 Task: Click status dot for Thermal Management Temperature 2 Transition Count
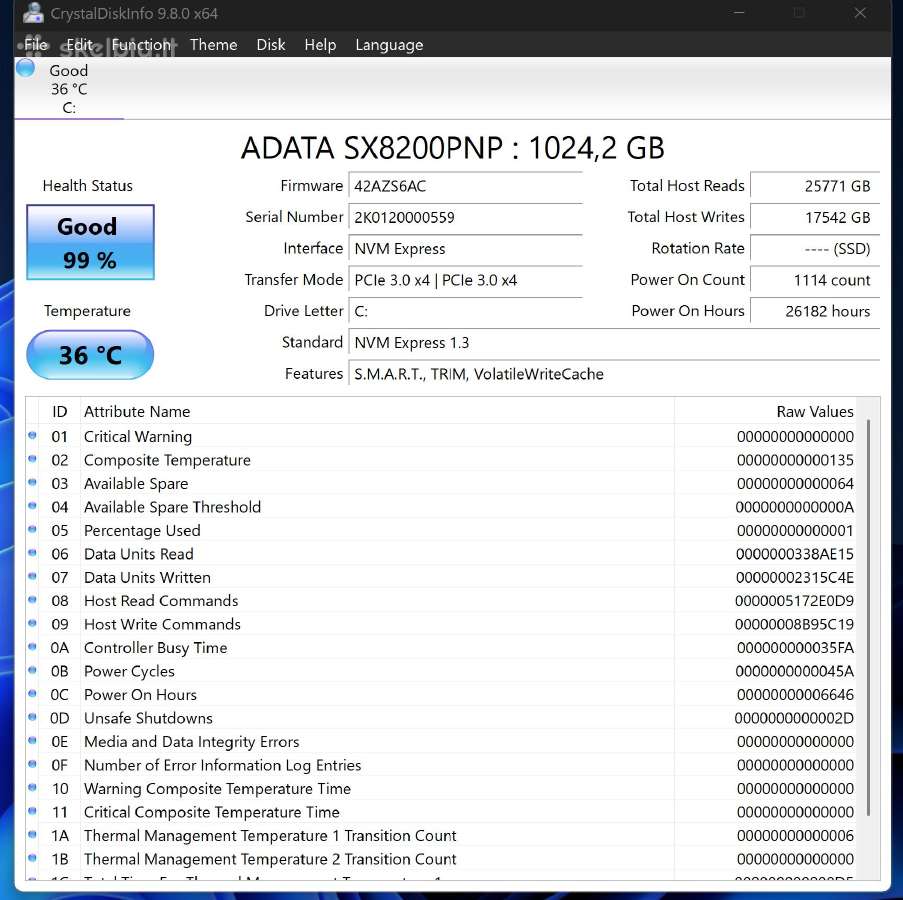pos(32,858)
